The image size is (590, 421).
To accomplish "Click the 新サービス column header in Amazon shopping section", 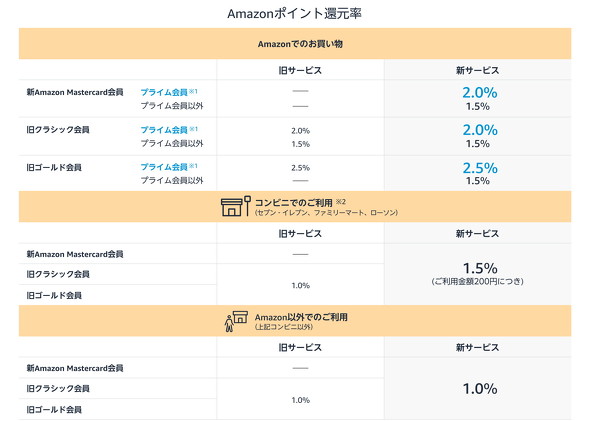I will [x=477, y=70].
